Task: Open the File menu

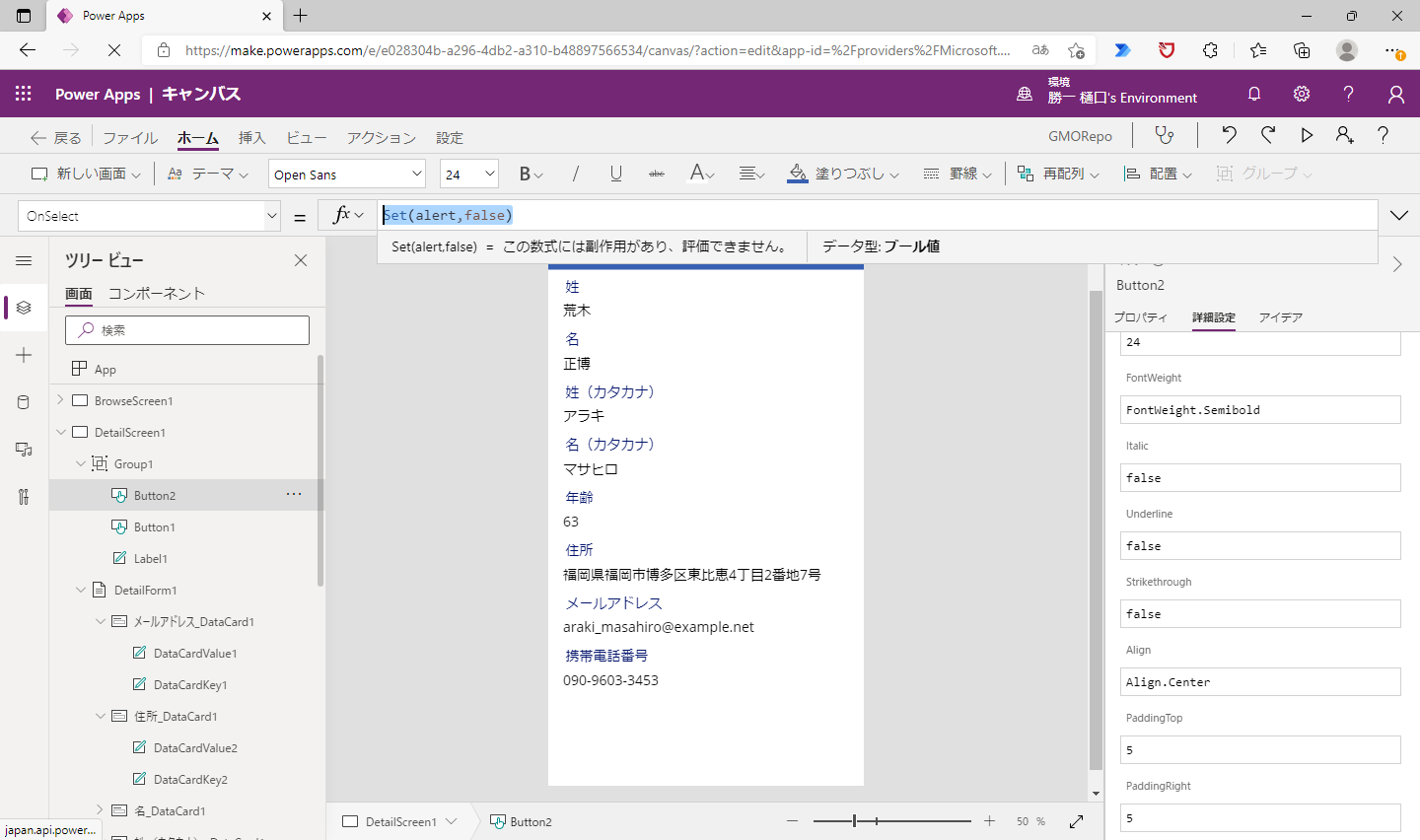Action: point(130,138)
